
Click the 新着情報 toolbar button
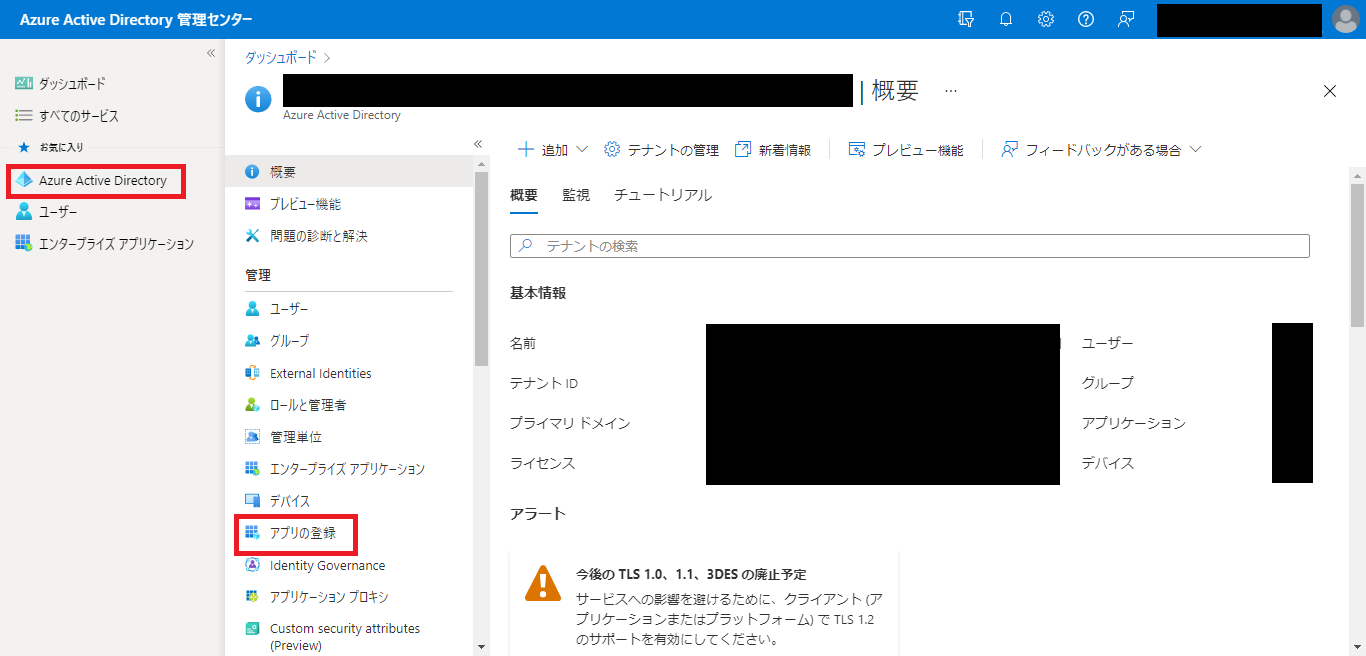click(x=772, y=150)
